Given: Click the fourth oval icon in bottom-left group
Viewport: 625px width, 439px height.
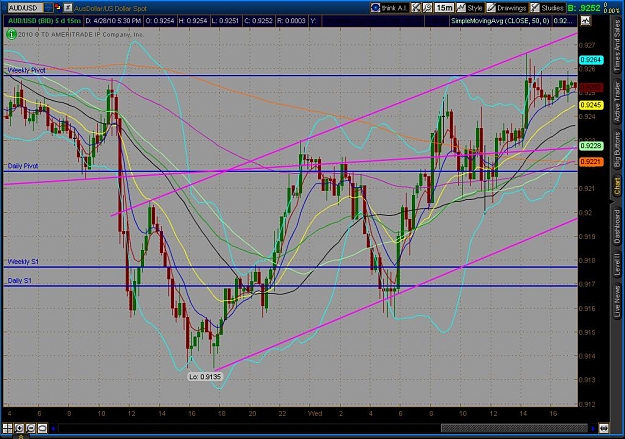Looking at the screenshot, I should pos(42,428).
